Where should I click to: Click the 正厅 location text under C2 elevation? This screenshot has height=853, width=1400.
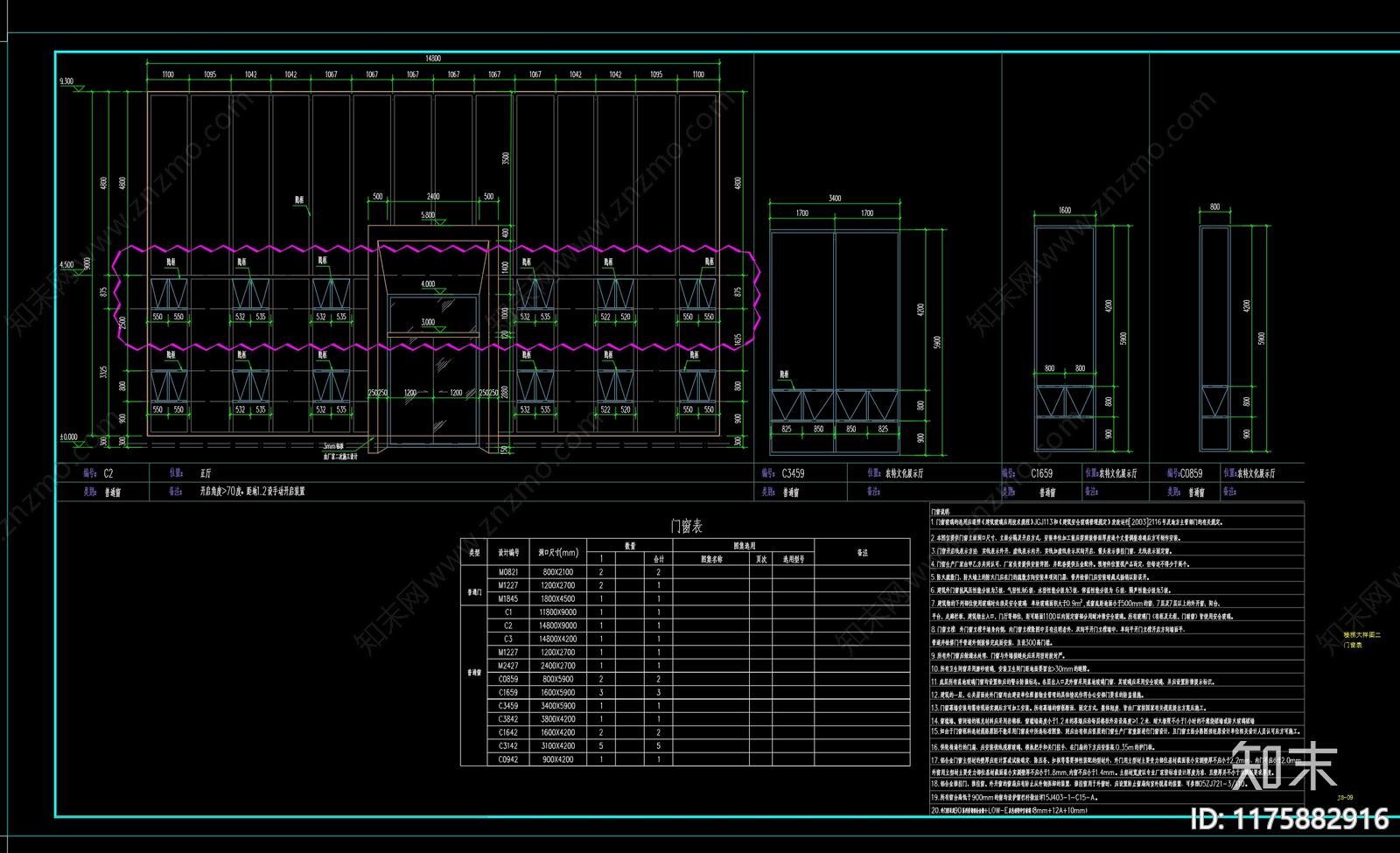point(206,473)
